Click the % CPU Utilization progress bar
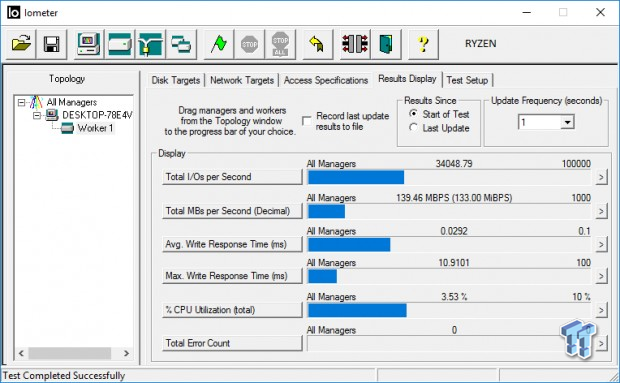Screen dimensions: 620x383 point(449,310)
